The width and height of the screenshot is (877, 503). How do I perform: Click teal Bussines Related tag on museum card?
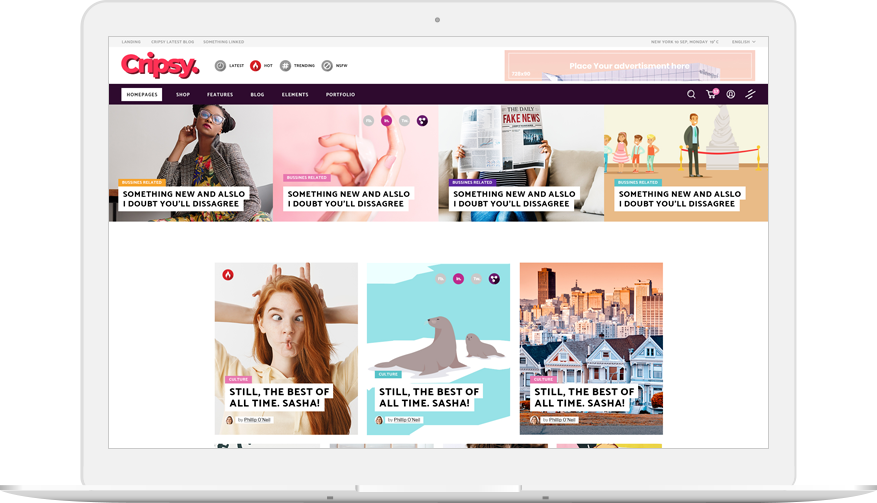638,182
